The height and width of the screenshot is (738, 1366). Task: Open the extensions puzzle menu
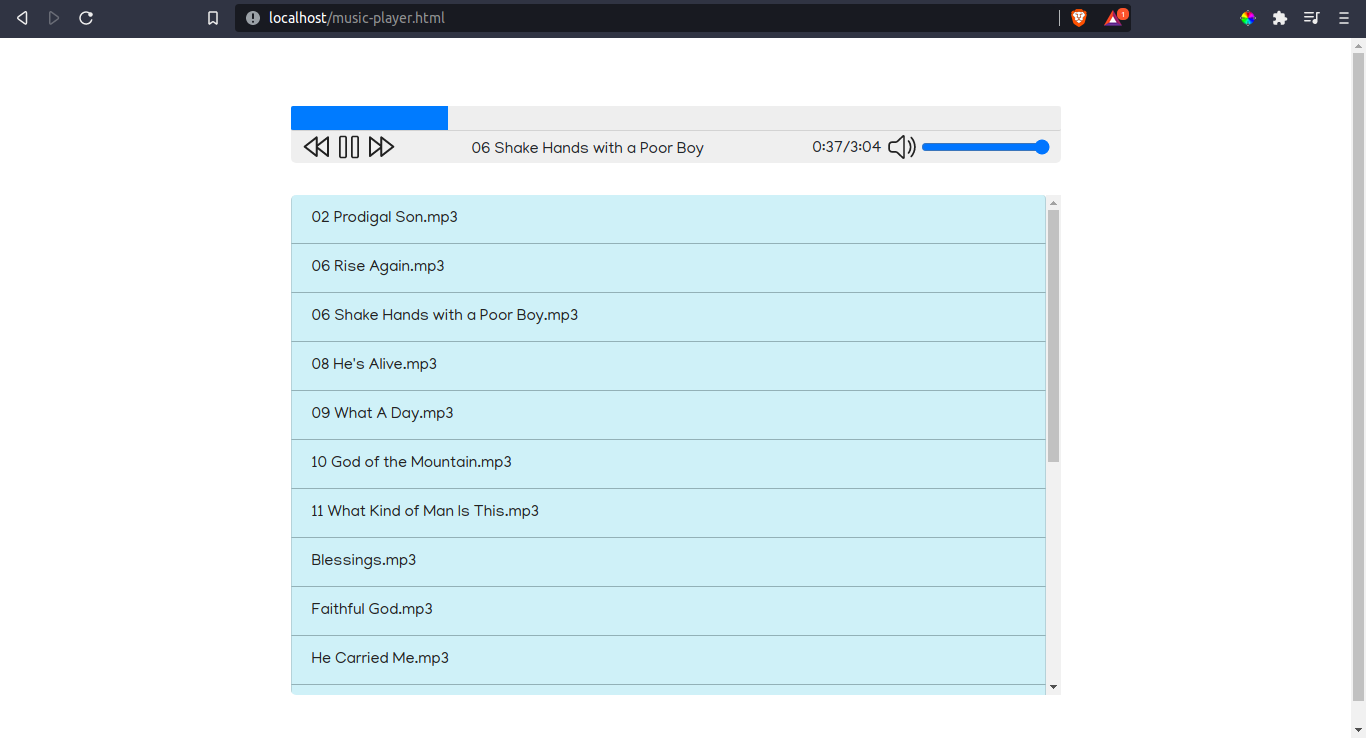(1280, 18)
